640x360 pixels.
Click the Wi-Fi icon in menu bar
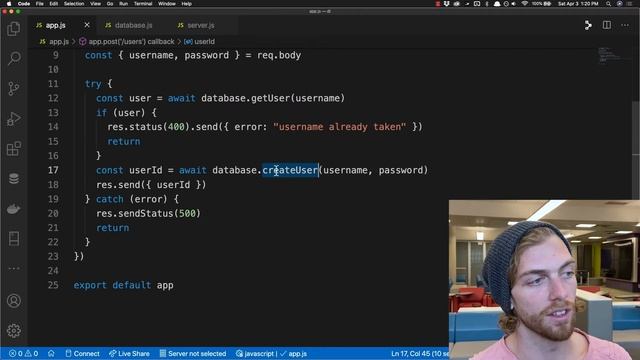click(524, 4)
